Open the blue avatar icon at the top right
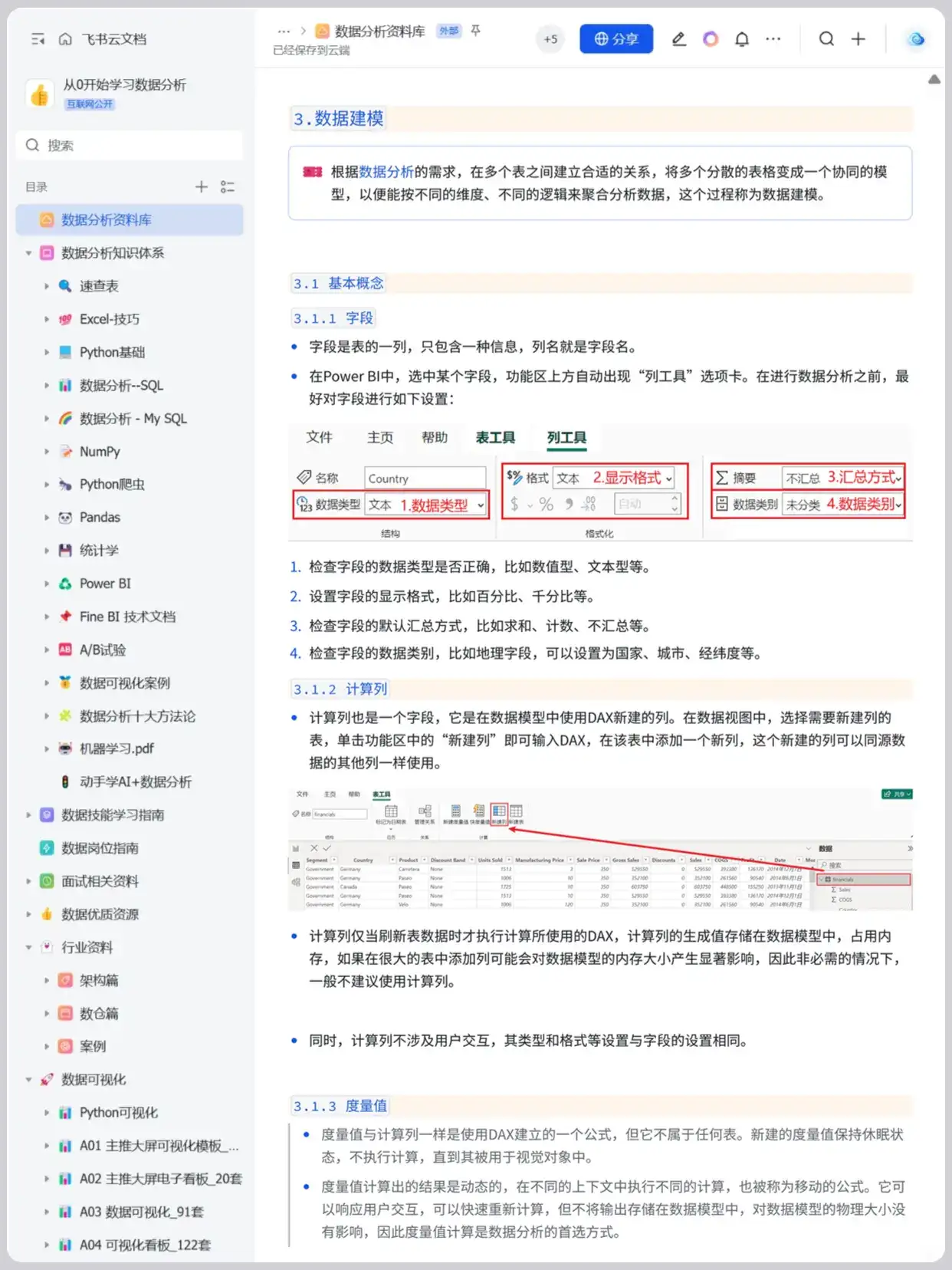952x1270 pixels. [916, 39]
